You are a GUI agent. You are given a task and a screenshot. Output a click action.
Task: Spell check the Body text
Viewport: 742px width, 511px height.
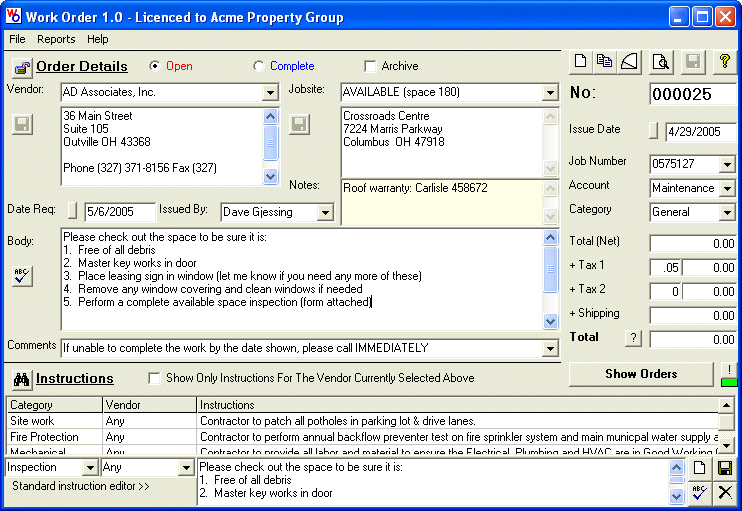22,276
